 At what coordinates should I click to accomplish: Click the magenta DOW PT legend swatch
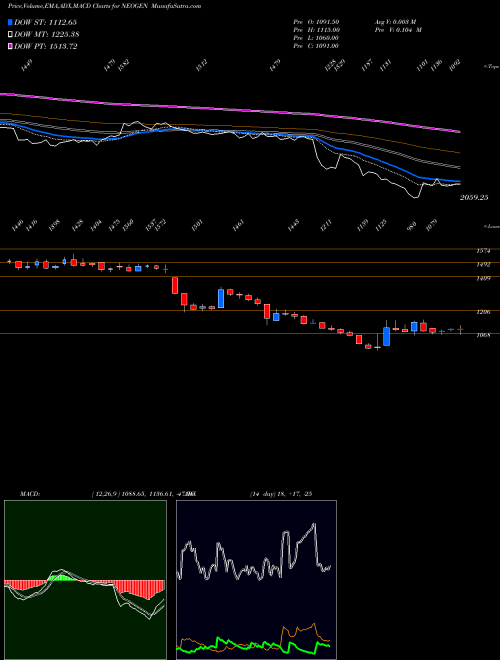[10, 47]
